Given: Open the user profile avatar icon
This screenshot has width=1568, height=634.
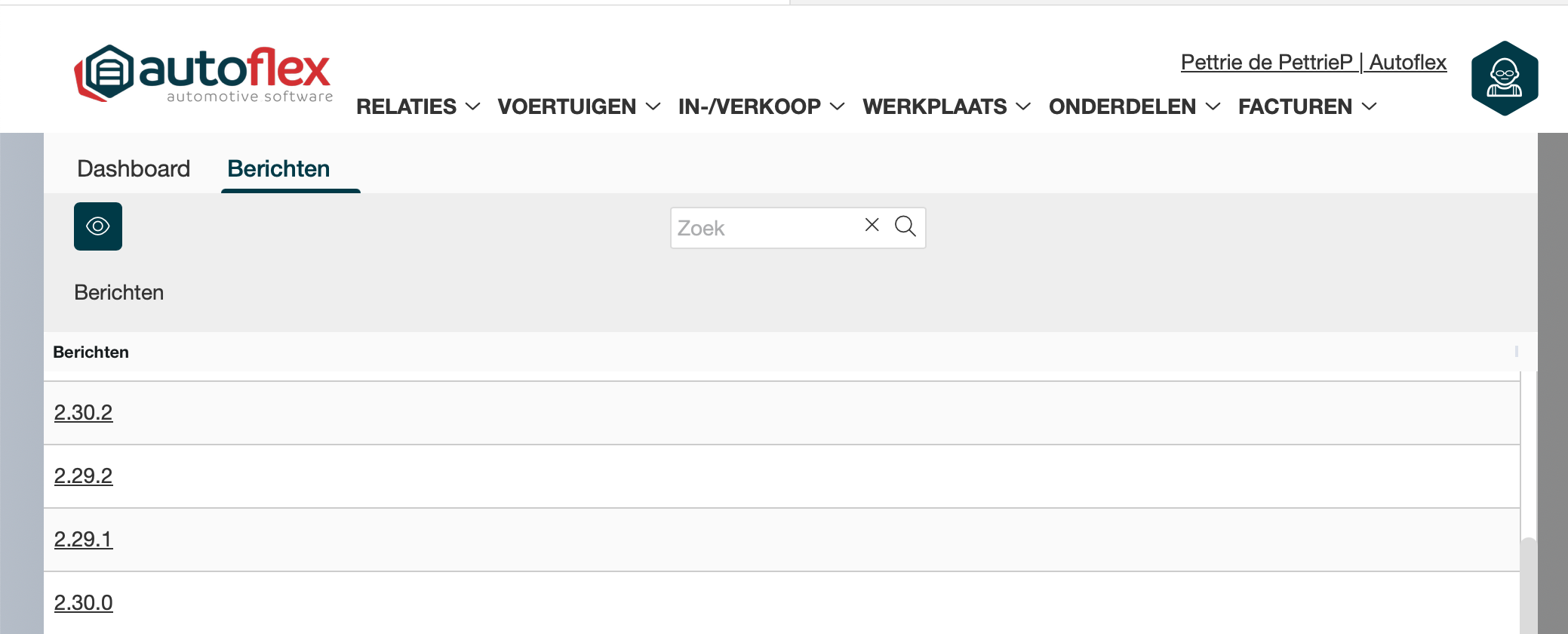Looking at the screenshot, I should (x=1504, y=78).
